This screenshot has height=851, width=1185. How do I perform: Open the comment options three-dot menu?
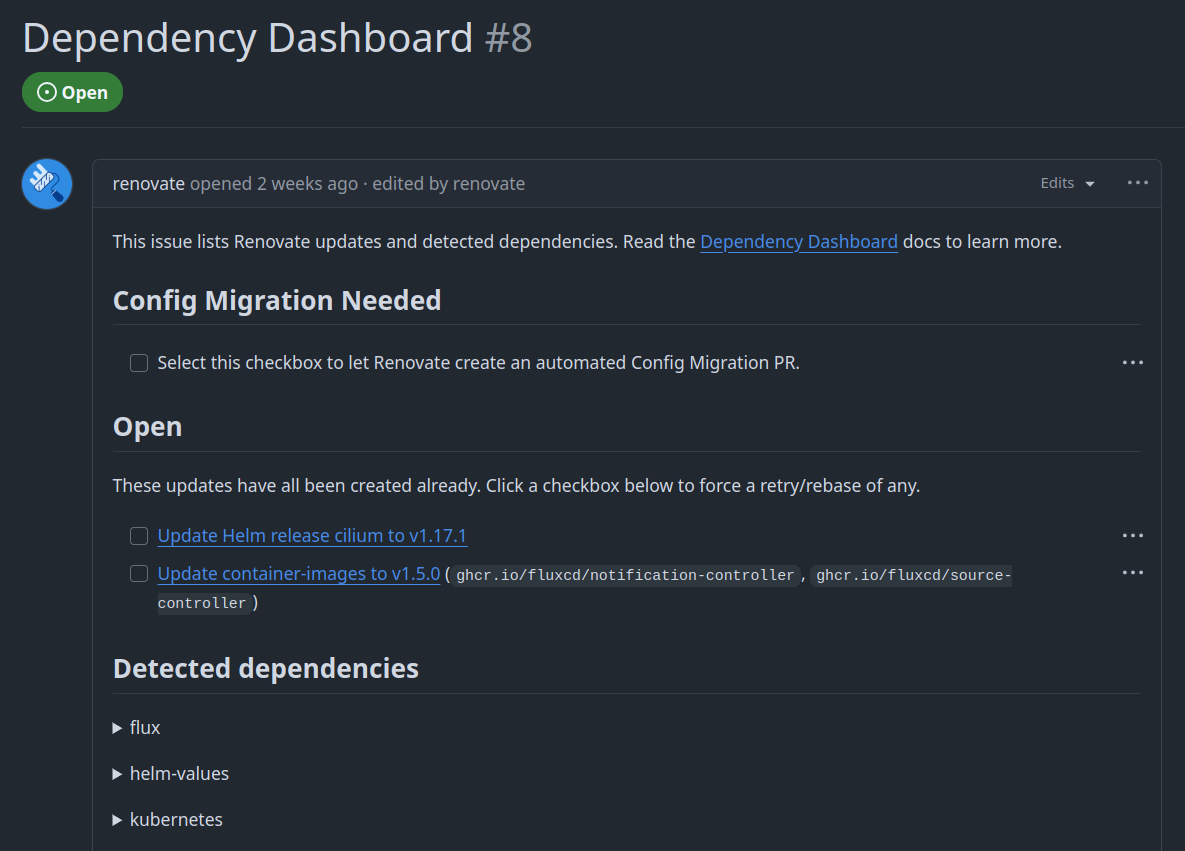[x=1137, y=183]
